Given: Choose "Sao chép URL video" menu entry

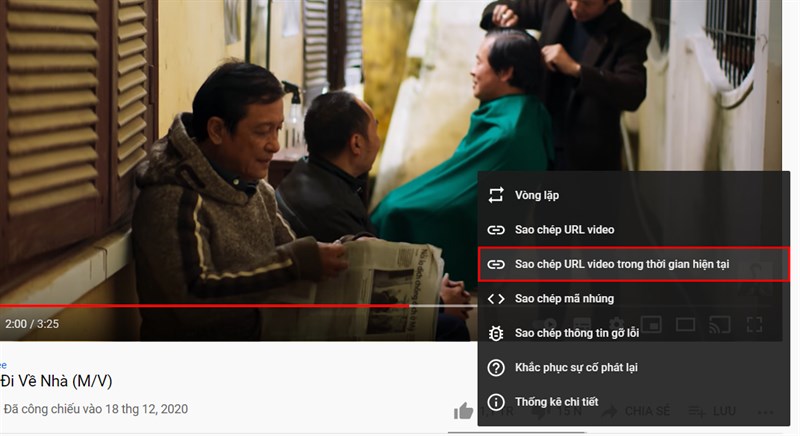Looking at the screenshot, I should tap(633, 229).
